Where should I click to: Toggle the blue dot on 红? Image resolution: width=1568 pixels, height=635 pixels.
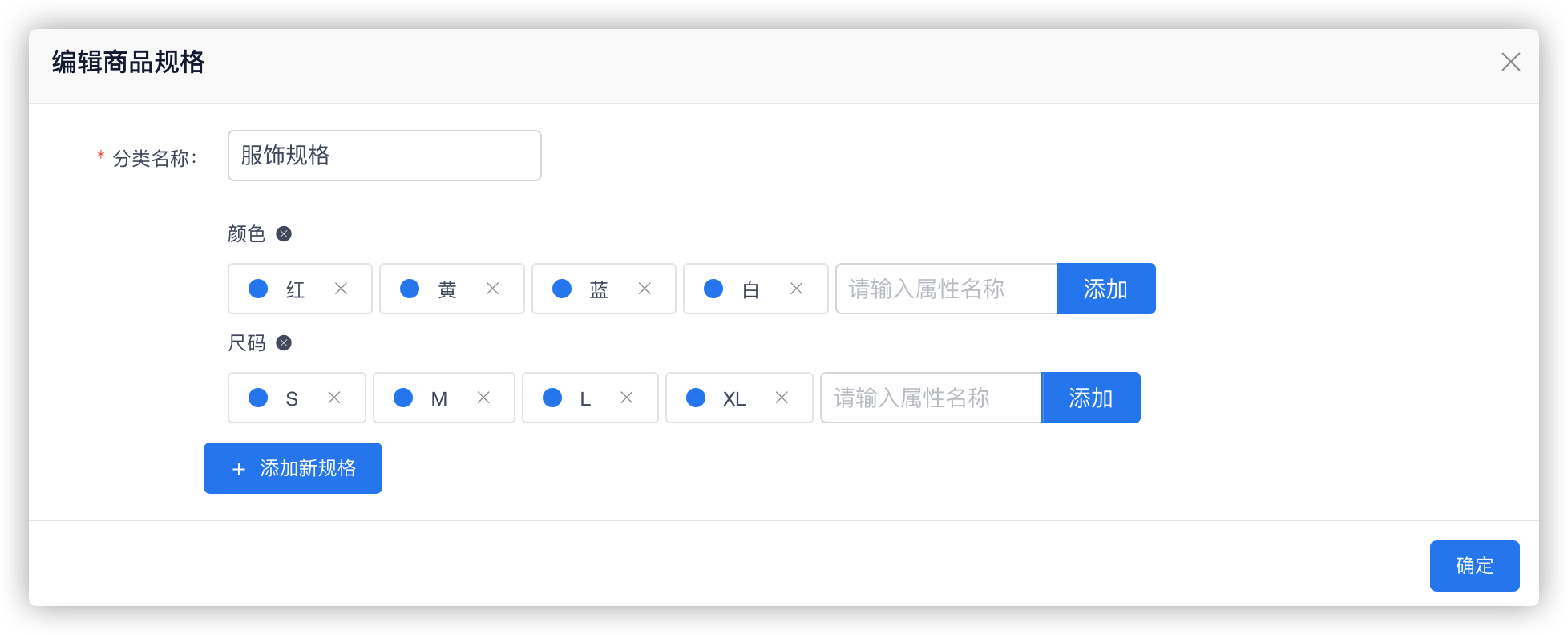point(258,289)
